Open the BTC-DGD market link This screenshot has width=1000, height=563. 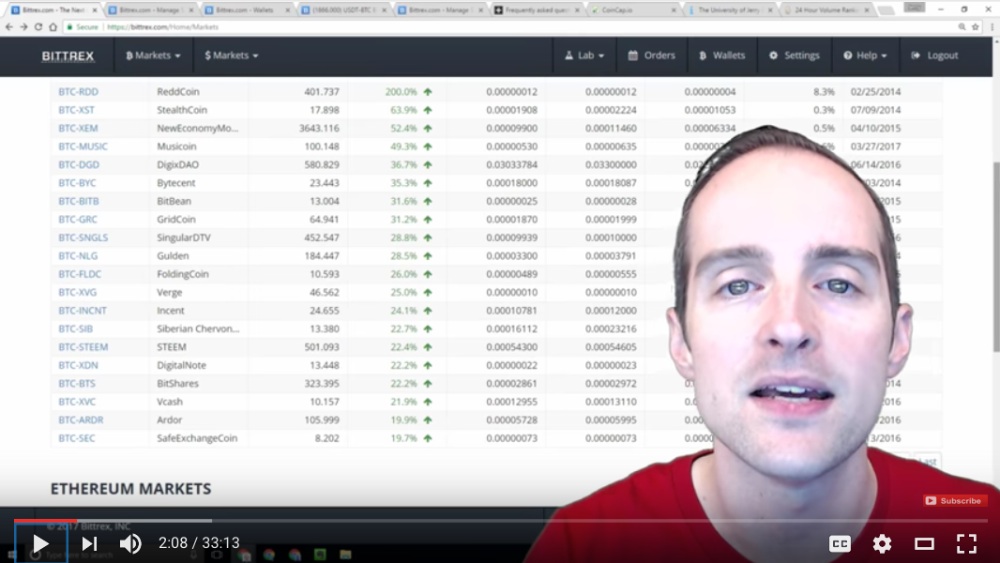tap(79, 165)
